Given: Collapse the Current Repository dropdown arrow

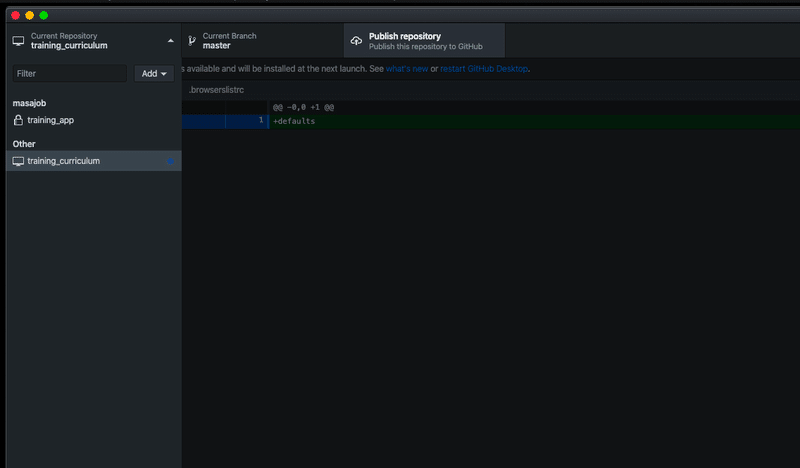Looking at the screenshot, I should tap(170, 41).
